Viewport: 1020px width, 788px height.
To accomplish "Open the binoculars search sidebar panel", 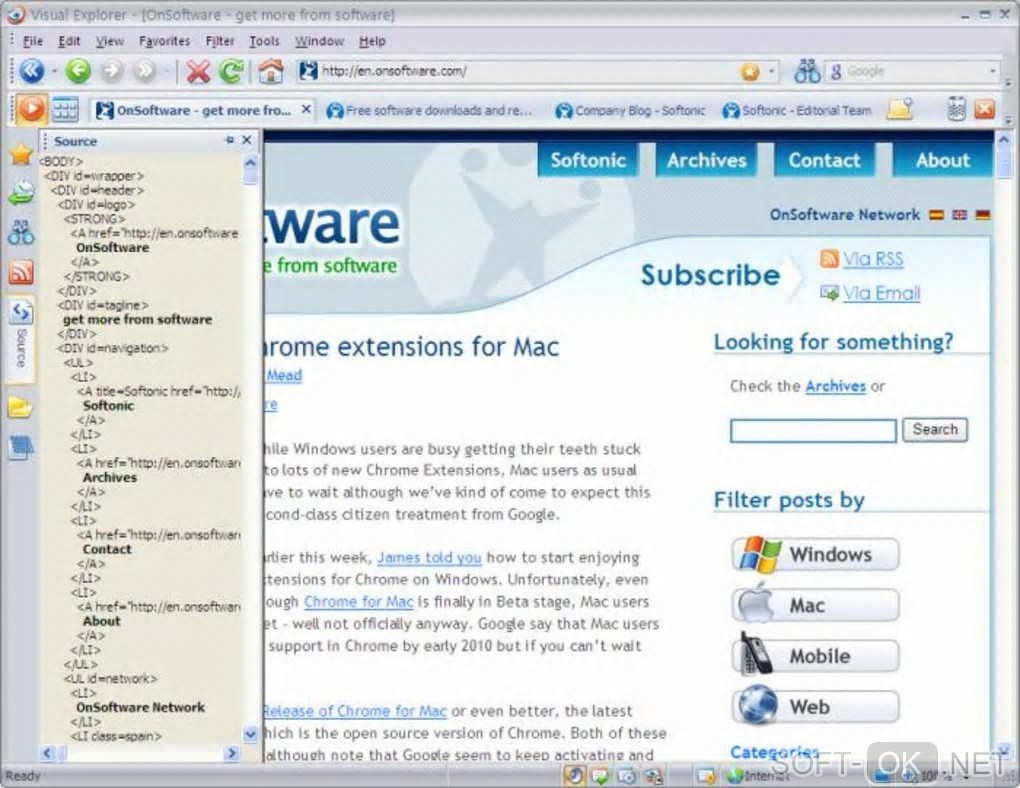I will (x=21, y=232).
